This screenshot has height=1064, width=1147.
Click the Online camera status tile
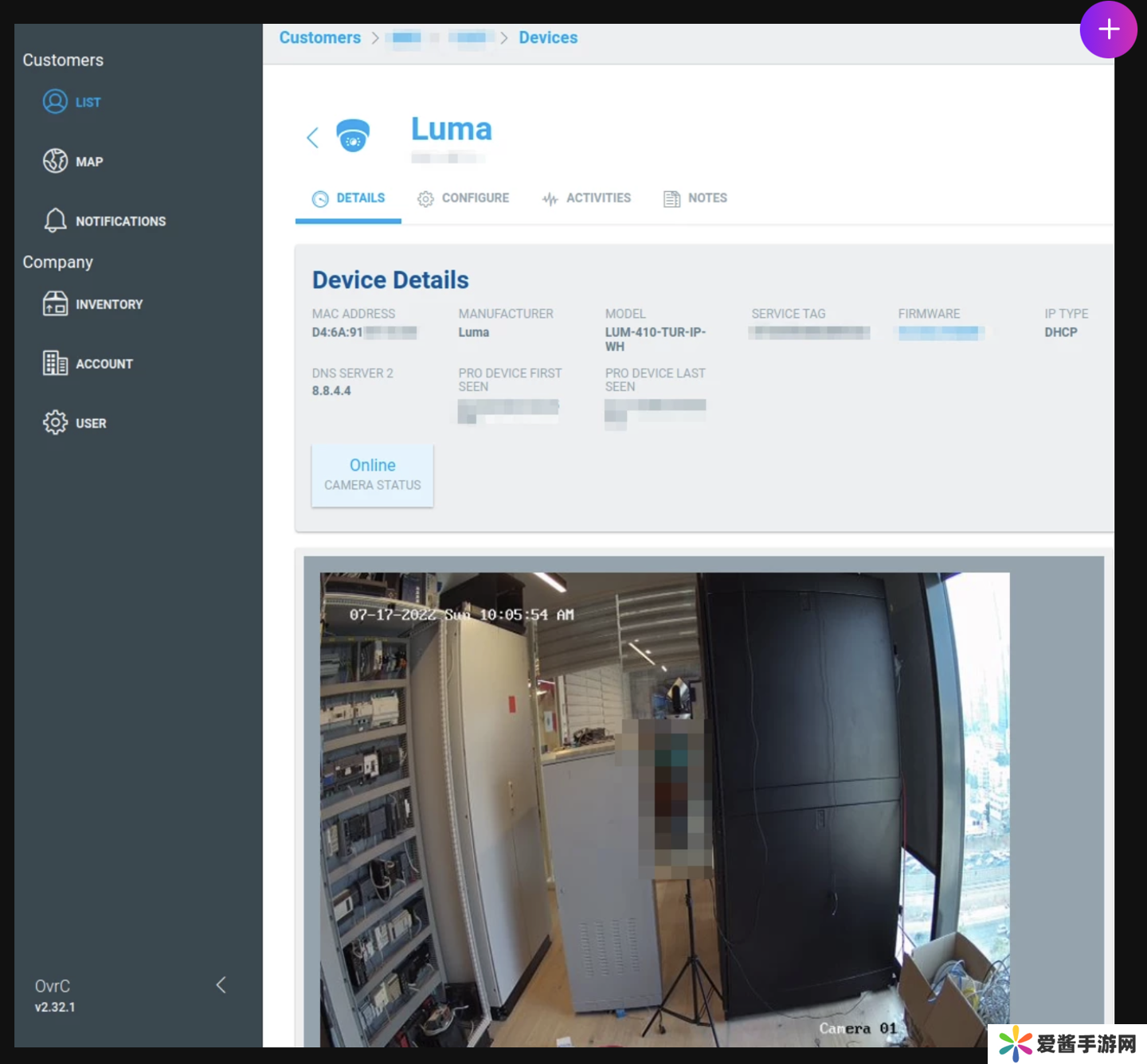coord(372,475)
